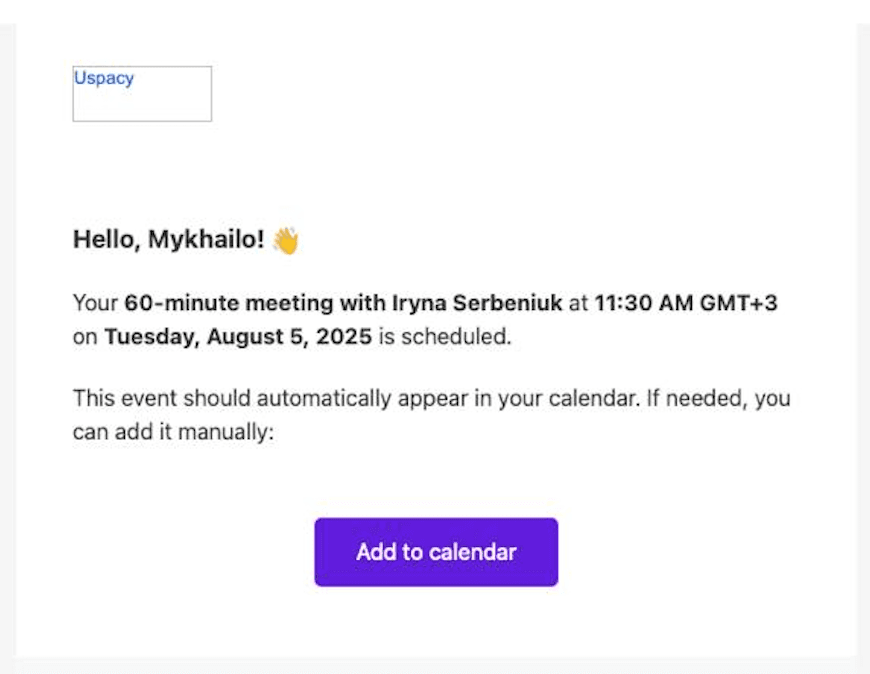Click the word "Mykhailo" in the greeting
Screen dimensions: 870x674
(x=205, y=241)
